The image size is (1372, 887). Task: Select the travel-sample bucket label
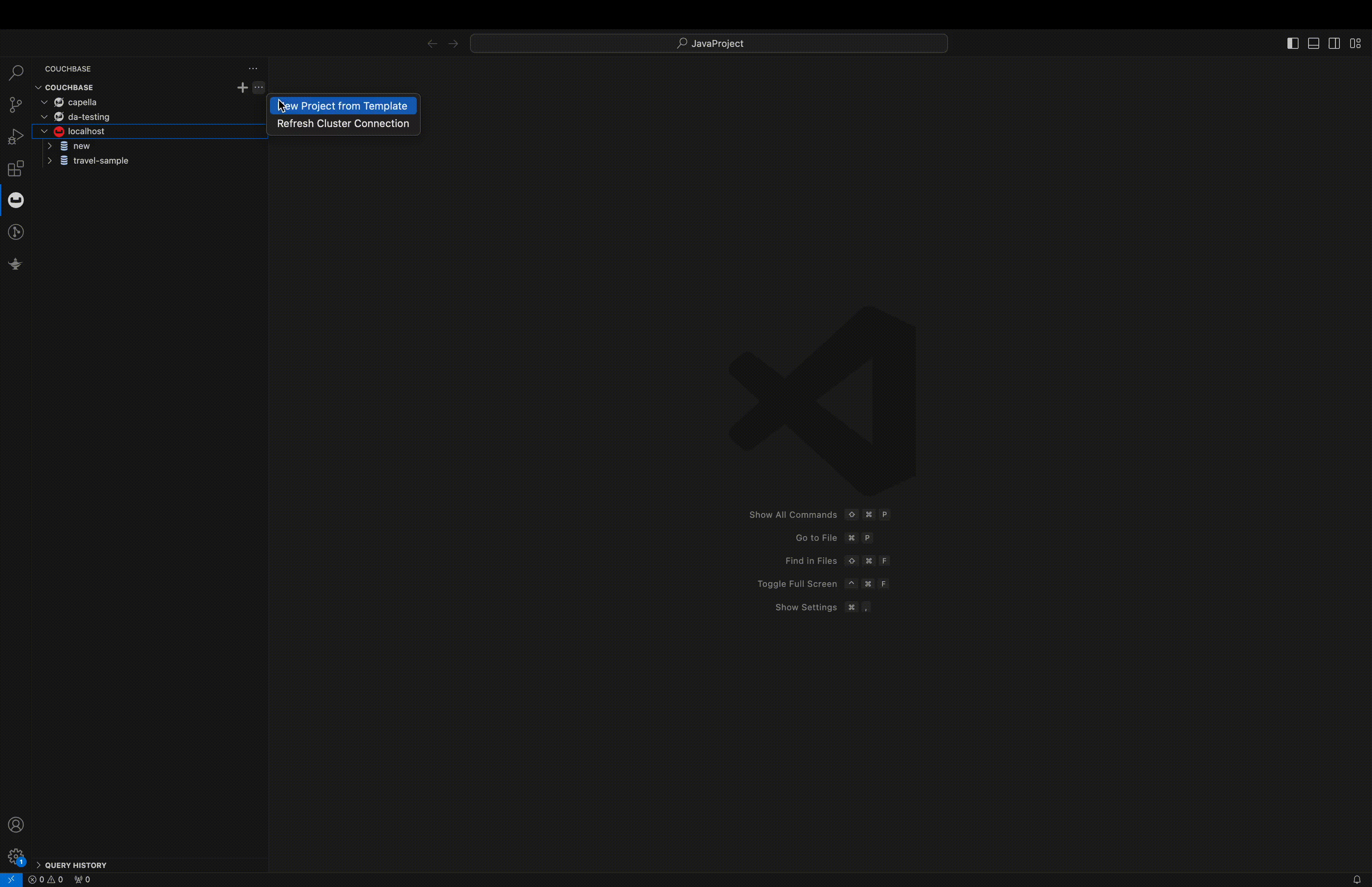[101, 161]
